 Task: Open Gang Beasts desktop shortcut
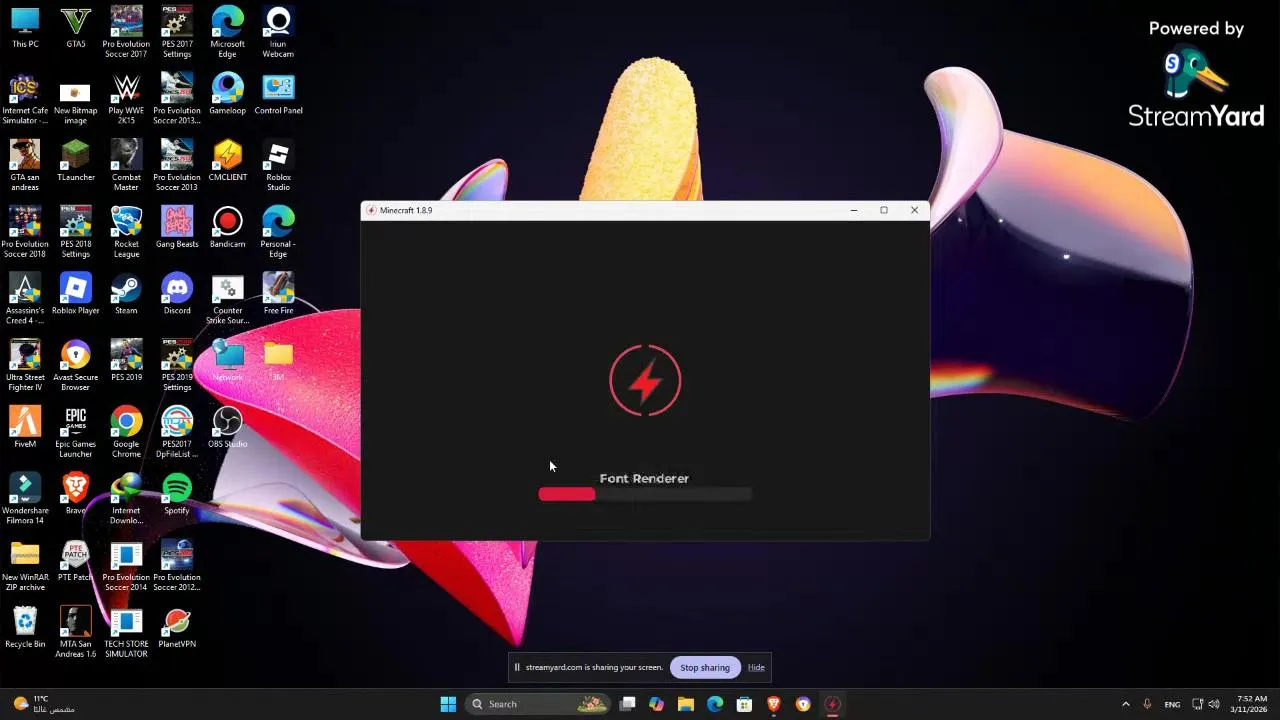coord(177,227)
